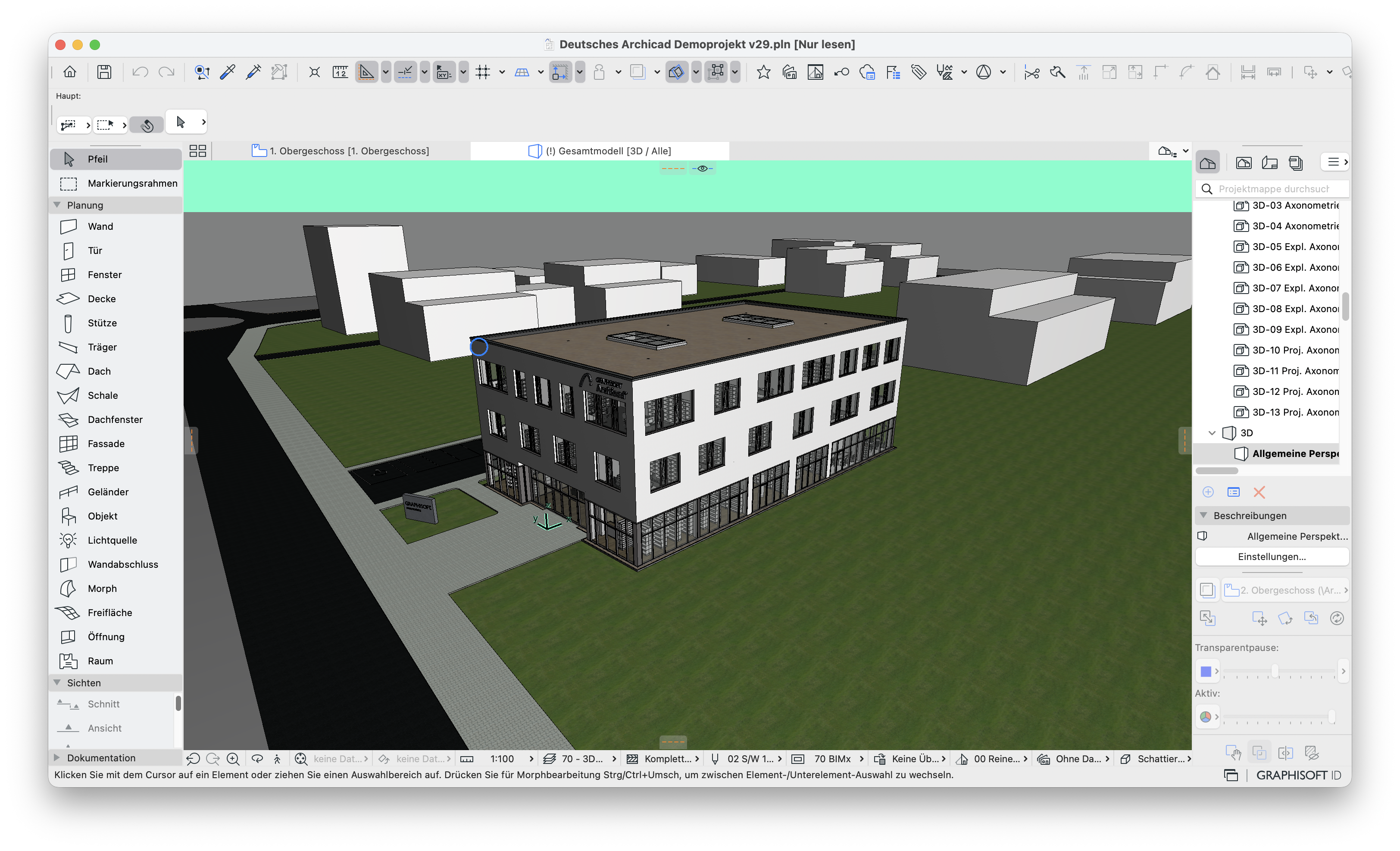
Task: Click the red delete X in navigator
Action: [1259, 492]
